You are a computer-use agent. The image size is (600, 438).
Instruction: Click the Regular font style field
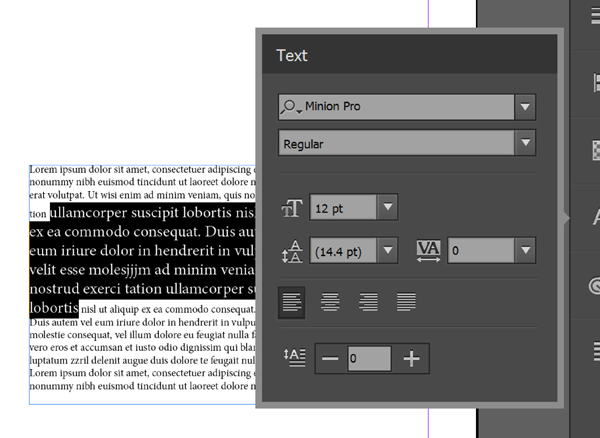396,143
